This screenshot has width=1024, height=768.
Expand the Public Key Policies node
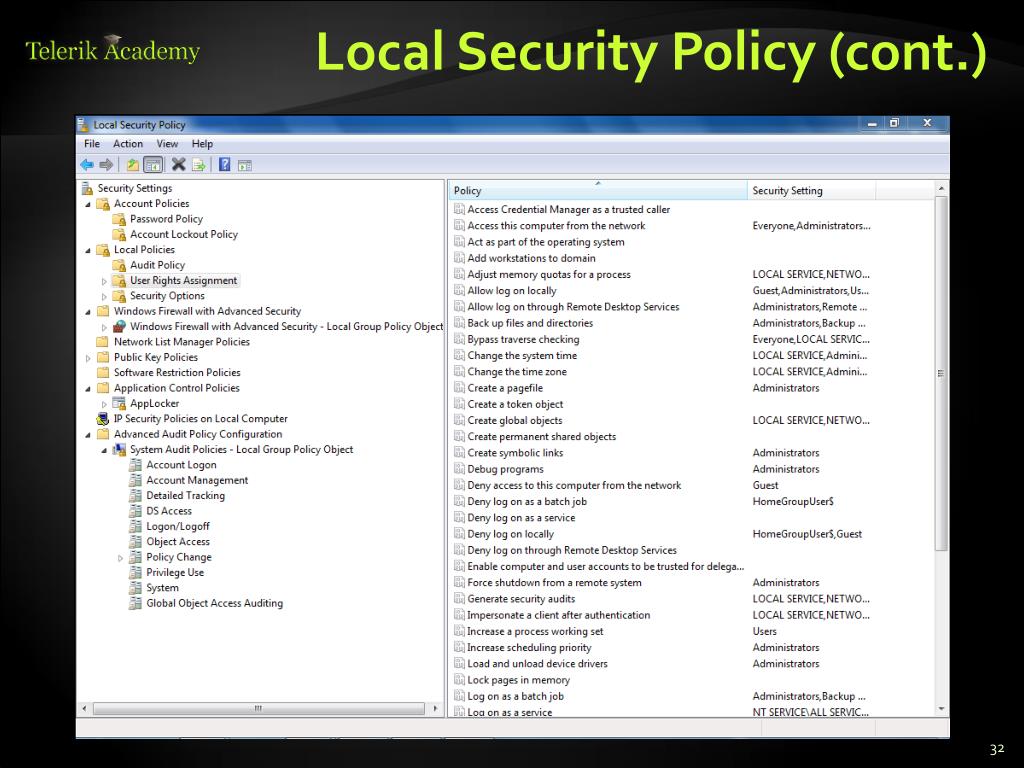[88, 358]
